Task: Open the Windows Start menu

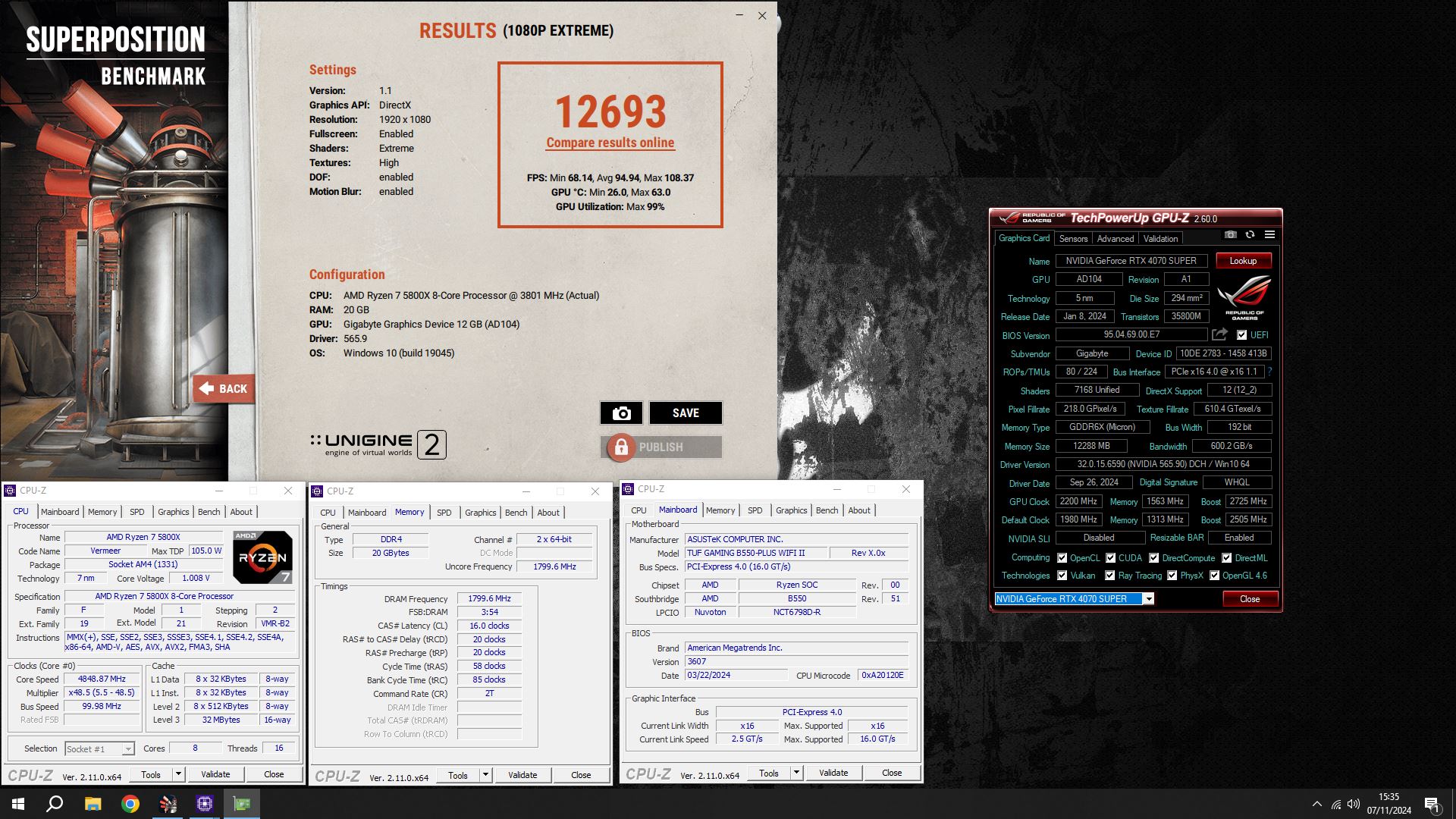Action: pyautogui.click(x=18, y=804)
